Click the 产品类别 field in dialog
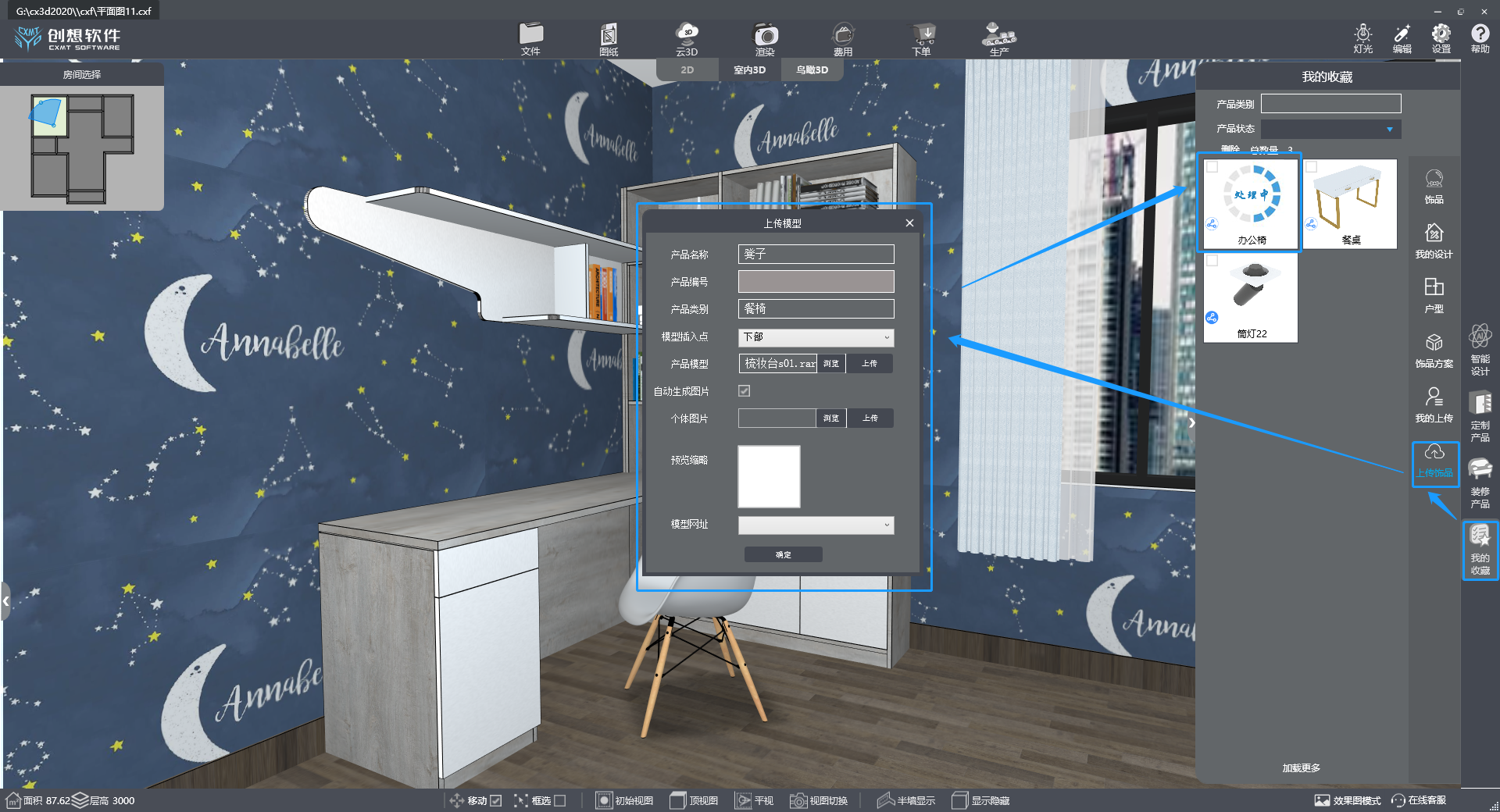Screen dimensions: 1500x812 point(816,308)
